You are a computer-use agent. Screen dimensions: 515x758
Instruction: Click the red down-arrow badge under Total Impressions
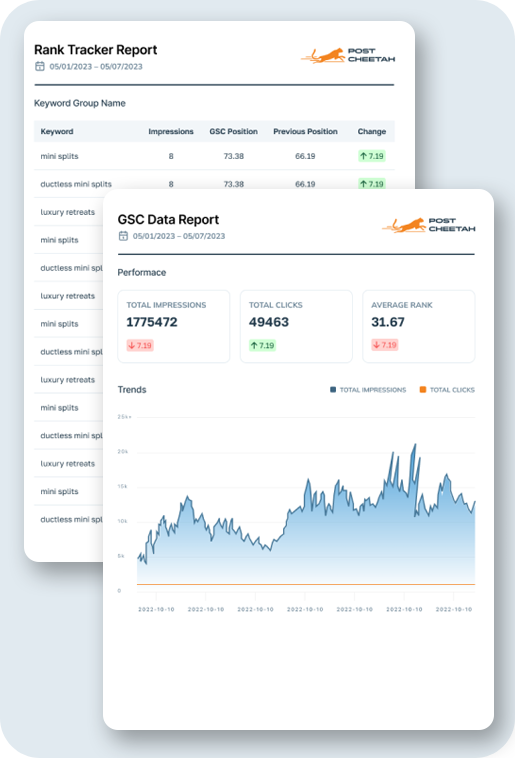pyautogui.click(x=140, y=345)
